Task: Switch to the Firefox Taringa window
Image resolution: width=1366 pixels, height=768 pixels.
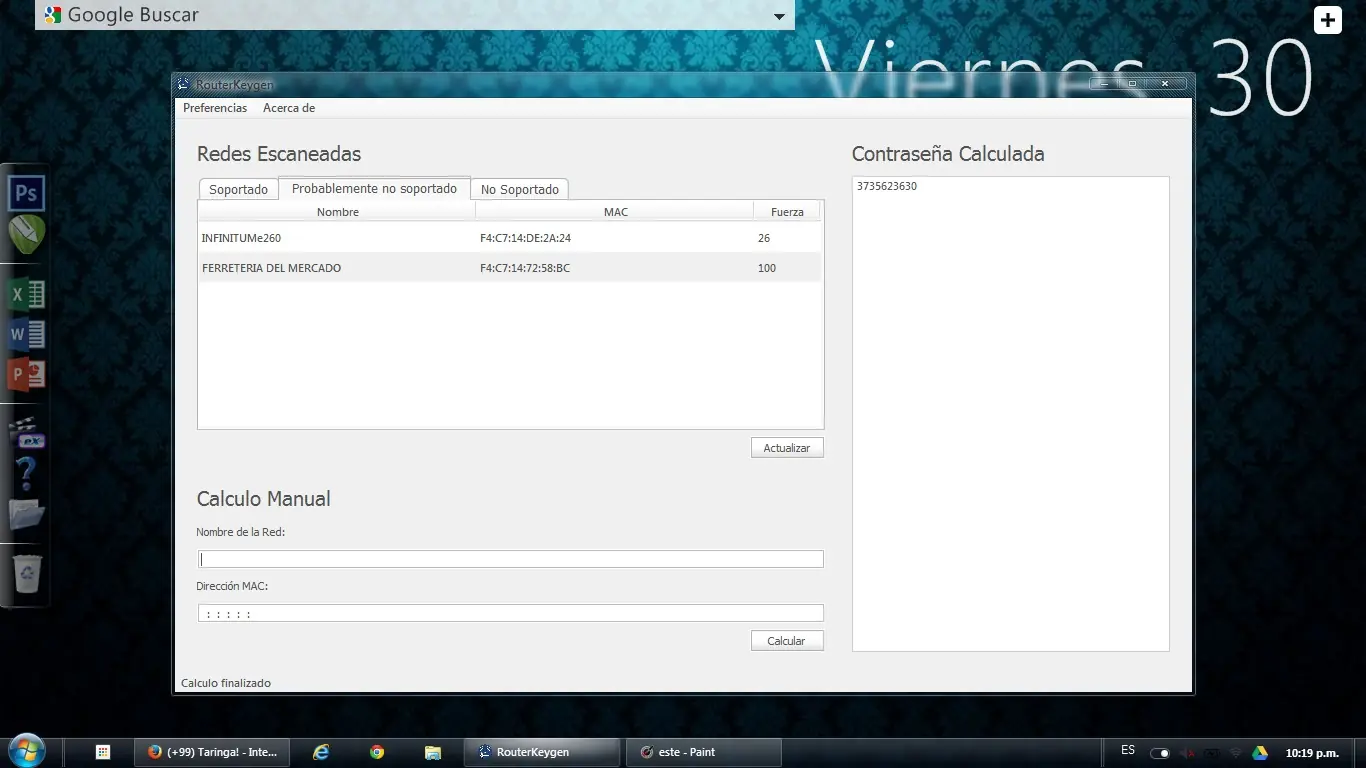Action: [210, 751]
